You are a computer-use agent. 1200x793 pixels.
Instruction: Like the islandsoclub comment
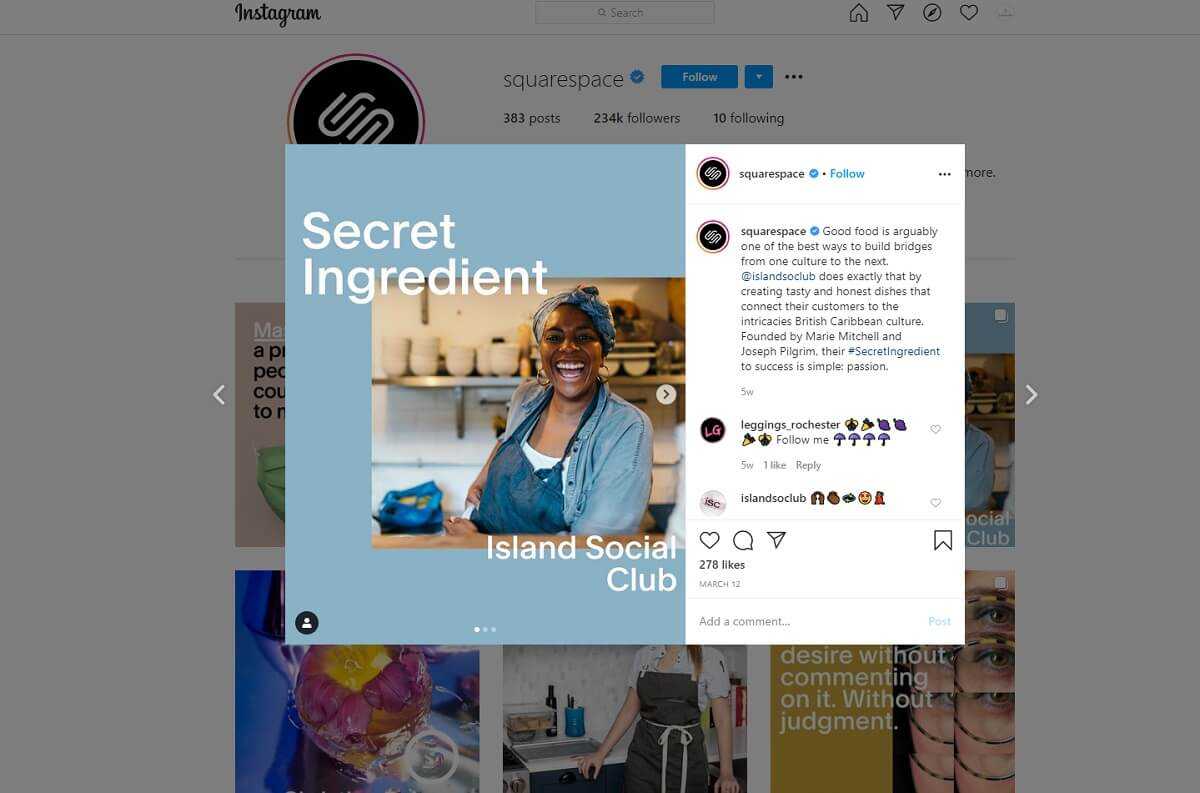pos(936,502)
